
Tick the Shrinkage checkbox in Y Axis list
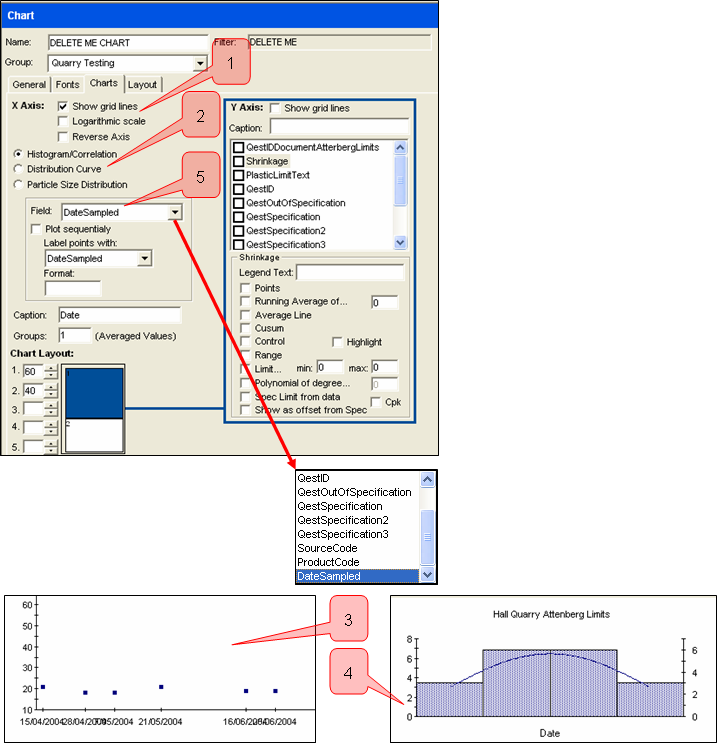pyautogui.click(x=239, y=161)
